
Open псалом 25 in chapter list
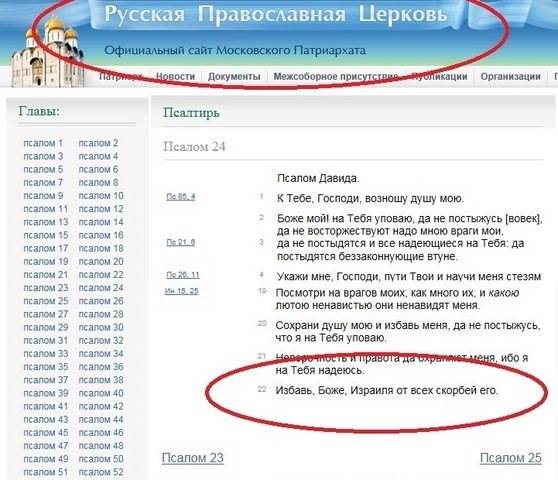tap(46, 301)
